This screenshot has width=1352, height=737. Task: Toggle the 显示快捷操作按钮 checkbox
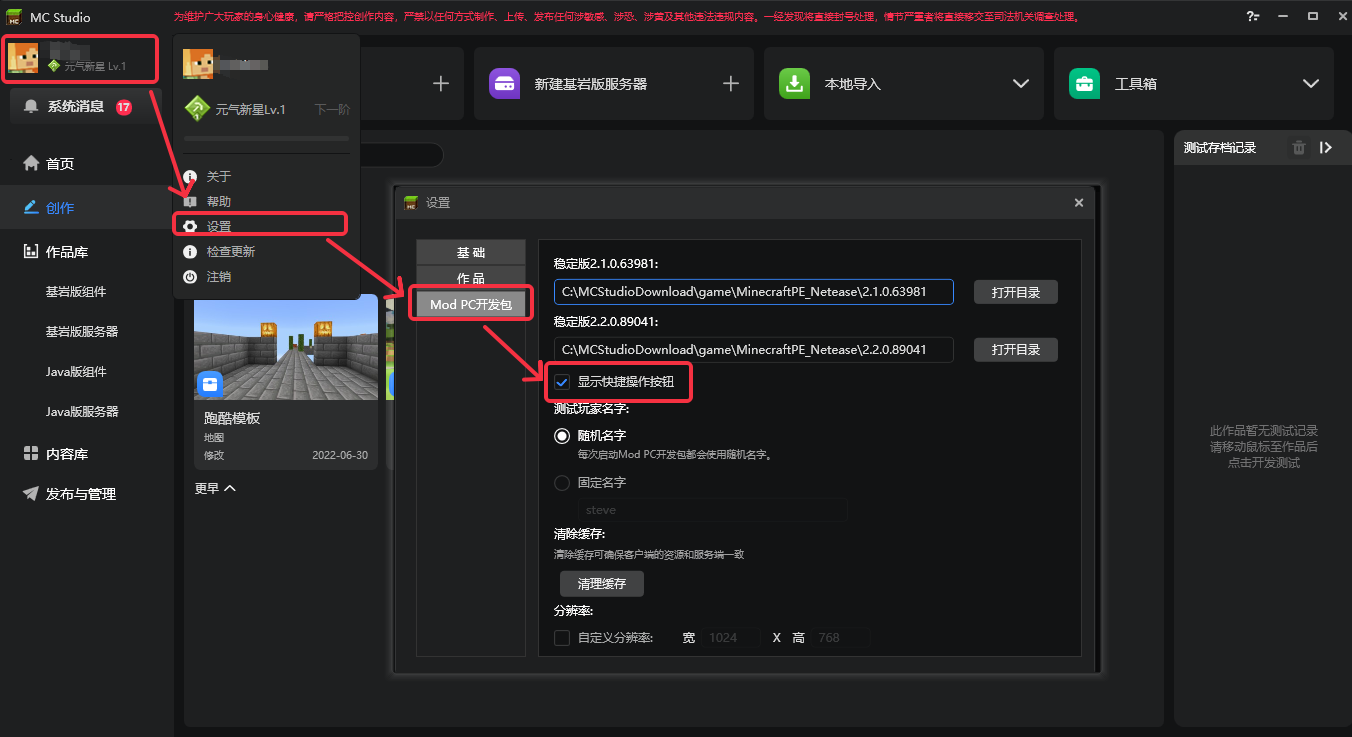coord(562,382)
